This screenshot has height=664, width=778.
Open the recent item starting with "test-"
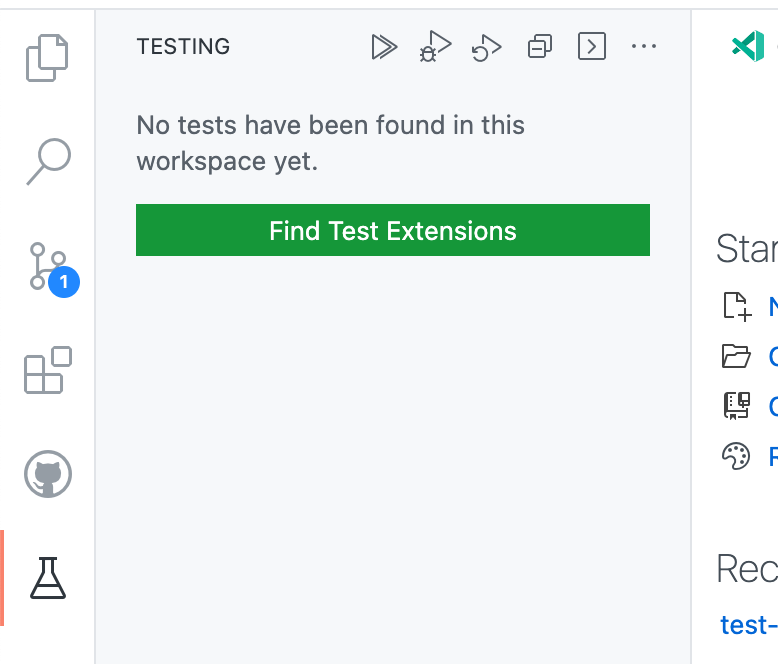click(x=748, y=625)
